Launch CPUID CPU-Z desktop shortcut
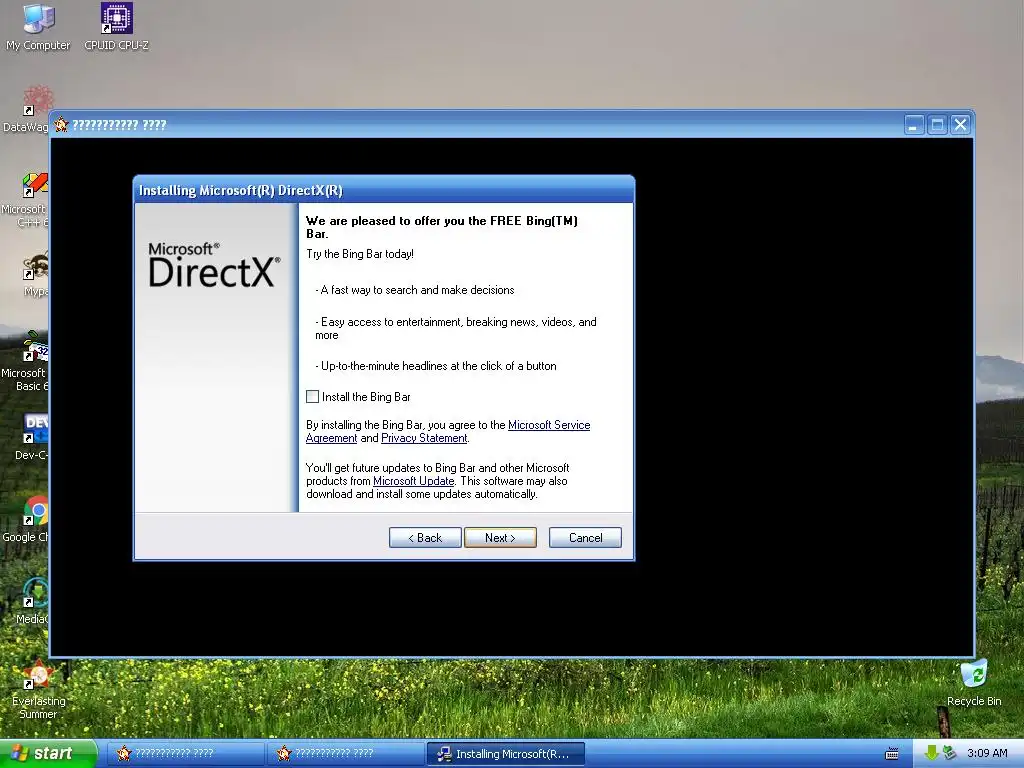This screenshot has height=768, width=1024. tap(116, 27)
